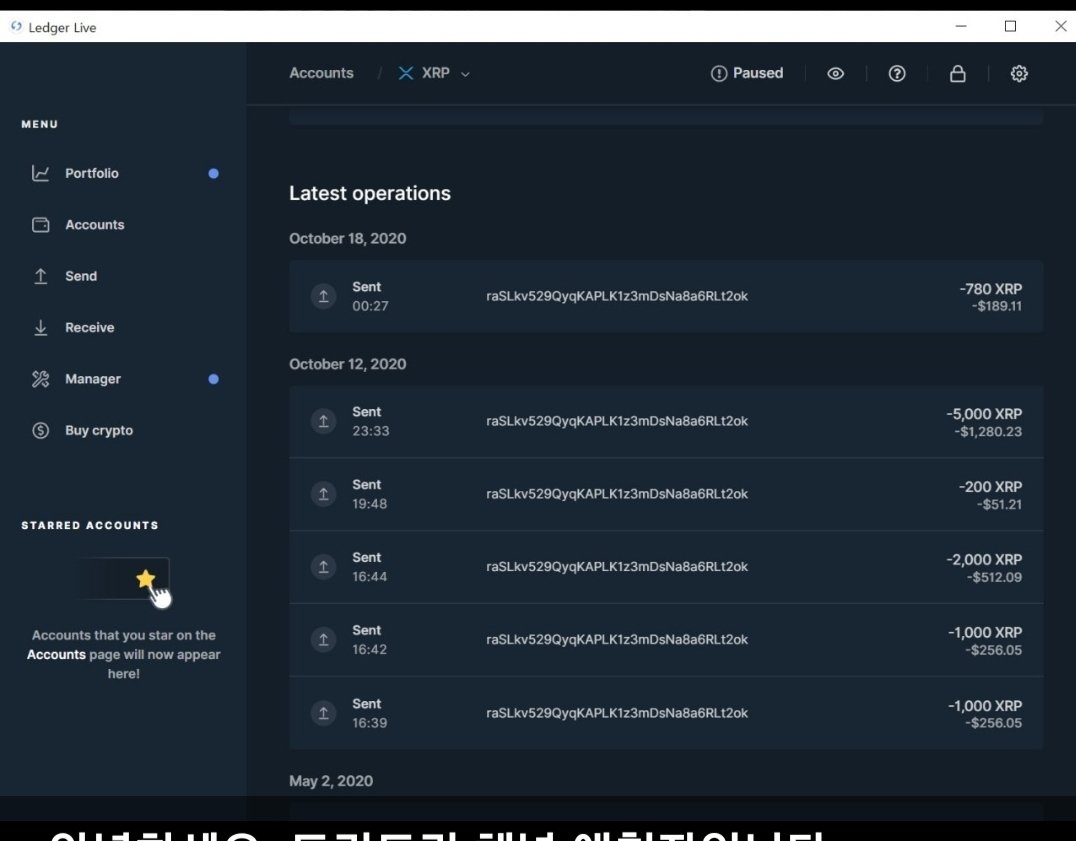Click the May 2, 2020 date header
Viewport: 1076px width, 841px height.
[x=331, y=781]
